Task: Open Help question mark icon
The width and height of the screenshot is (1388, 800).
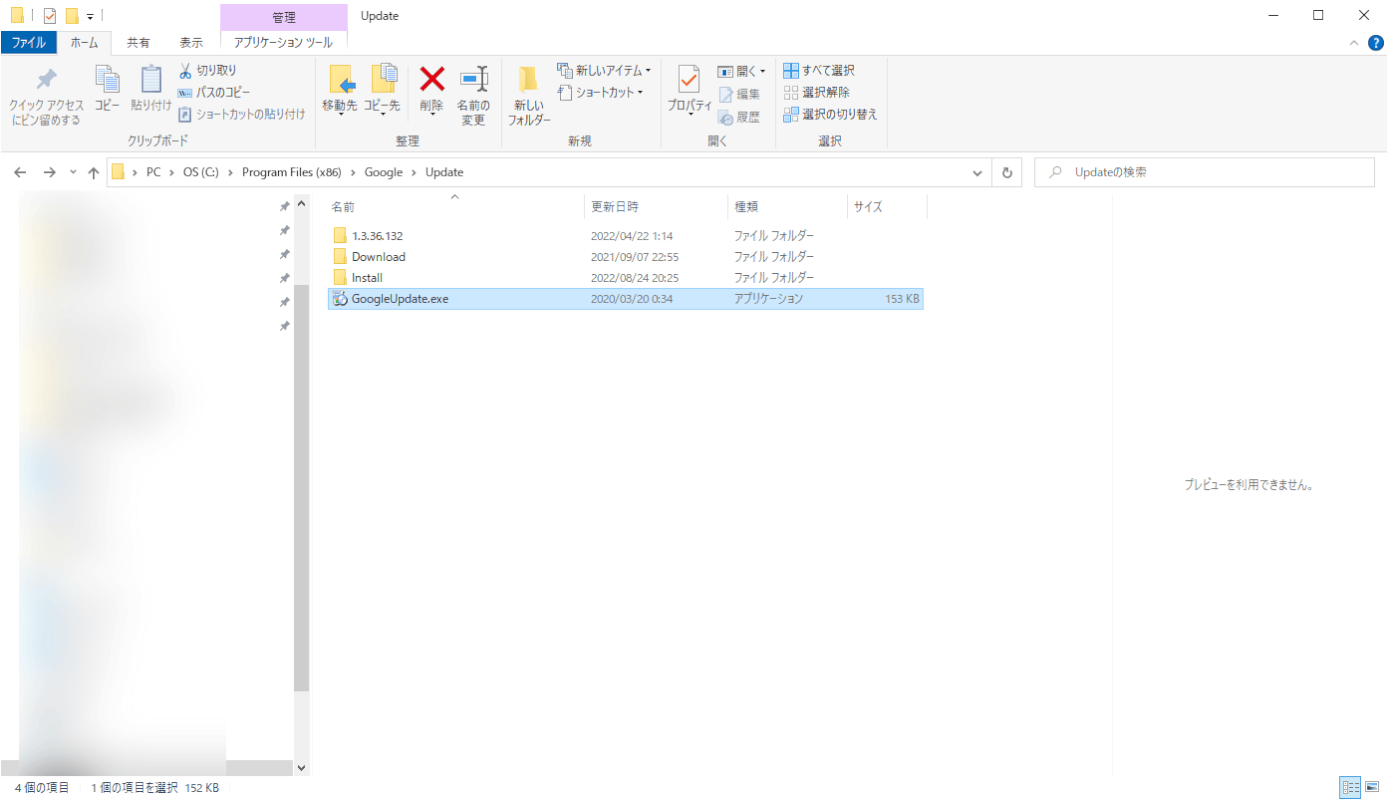Action: point(1376,42)
